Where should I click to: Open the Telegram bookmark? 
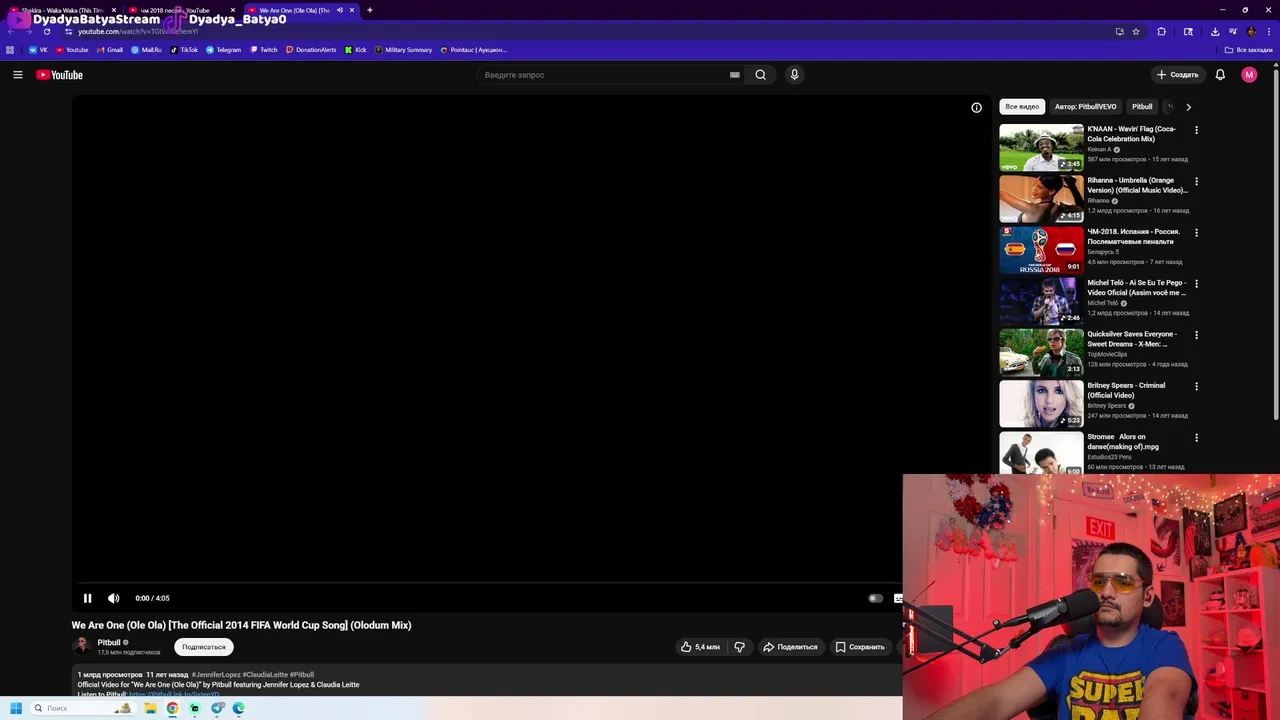click(223, 50)
